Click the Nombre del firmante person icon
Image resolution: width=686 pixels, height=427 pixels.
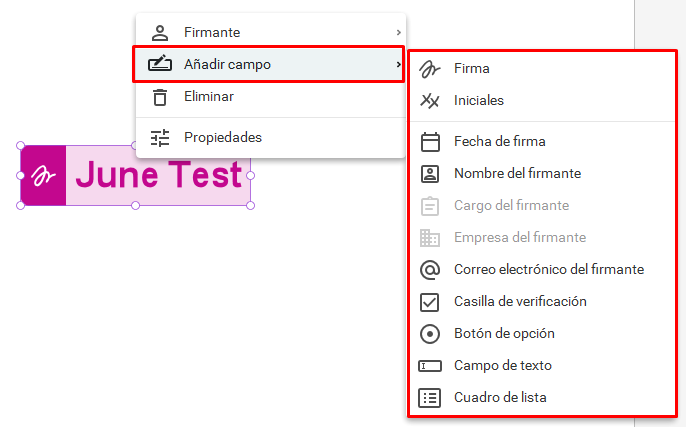430,174
